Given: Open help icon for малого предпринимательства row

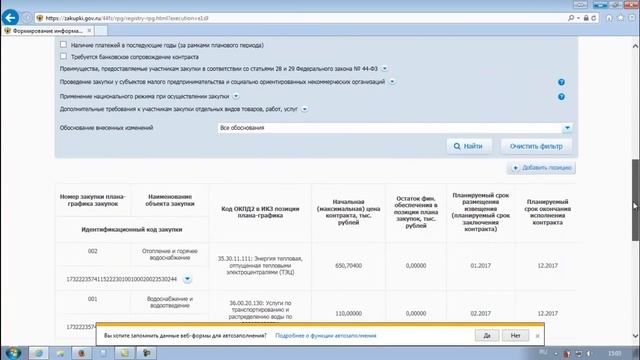Looking at the screenshot, I should [x=561, y=82].
